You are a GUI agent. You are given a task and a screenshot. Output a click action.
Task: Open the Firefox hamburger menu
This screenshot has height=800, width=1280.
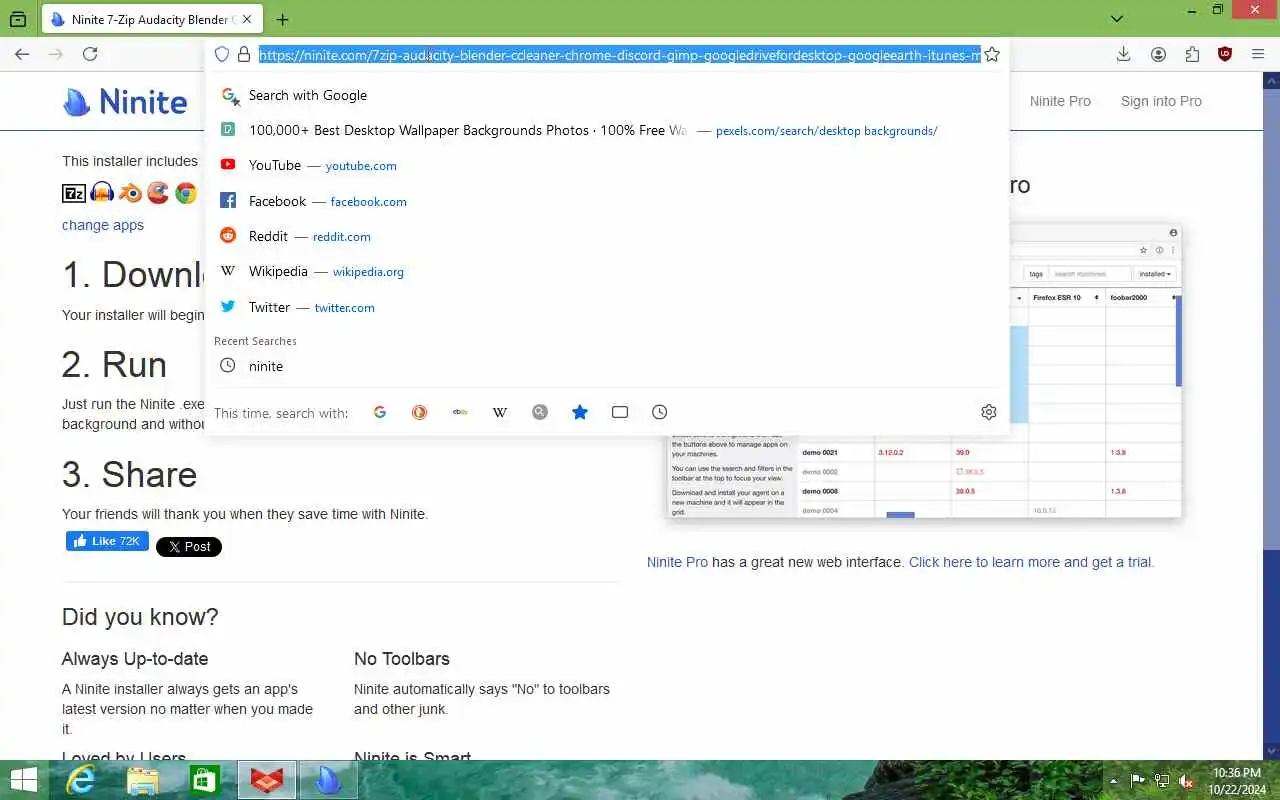(1258, 54)
